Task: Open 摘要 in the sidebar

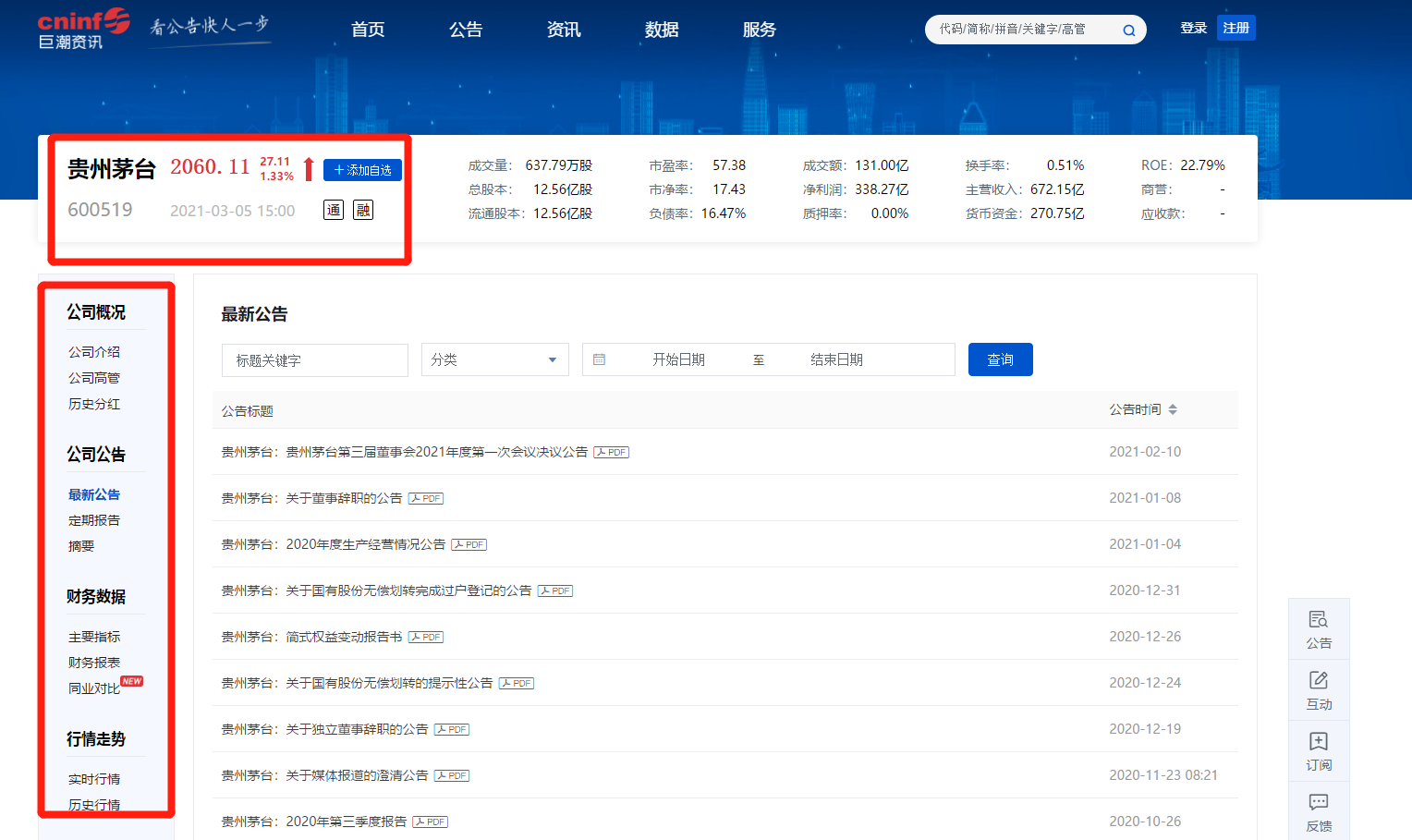Action: pos(81,546)
